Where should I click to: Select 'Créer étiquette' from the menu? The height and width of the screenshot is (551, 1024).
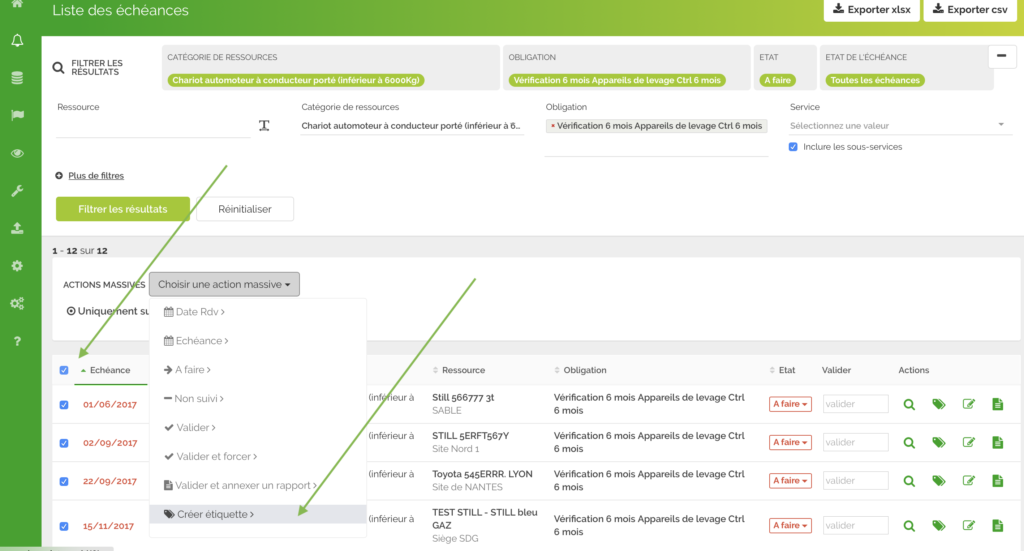click(x=209, y=514)
